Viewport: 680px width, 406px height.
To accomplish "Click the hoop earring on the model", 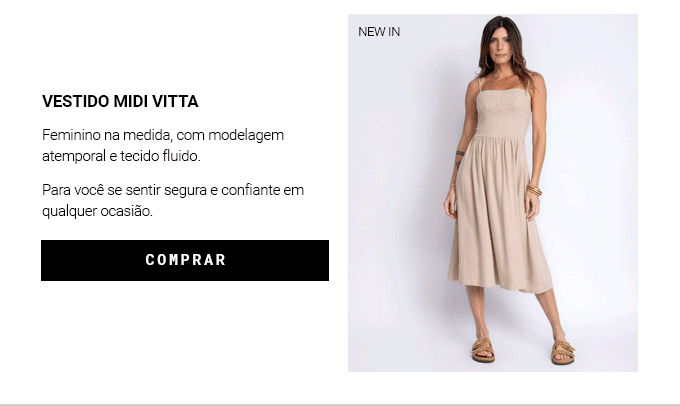I will pos(489,62).
